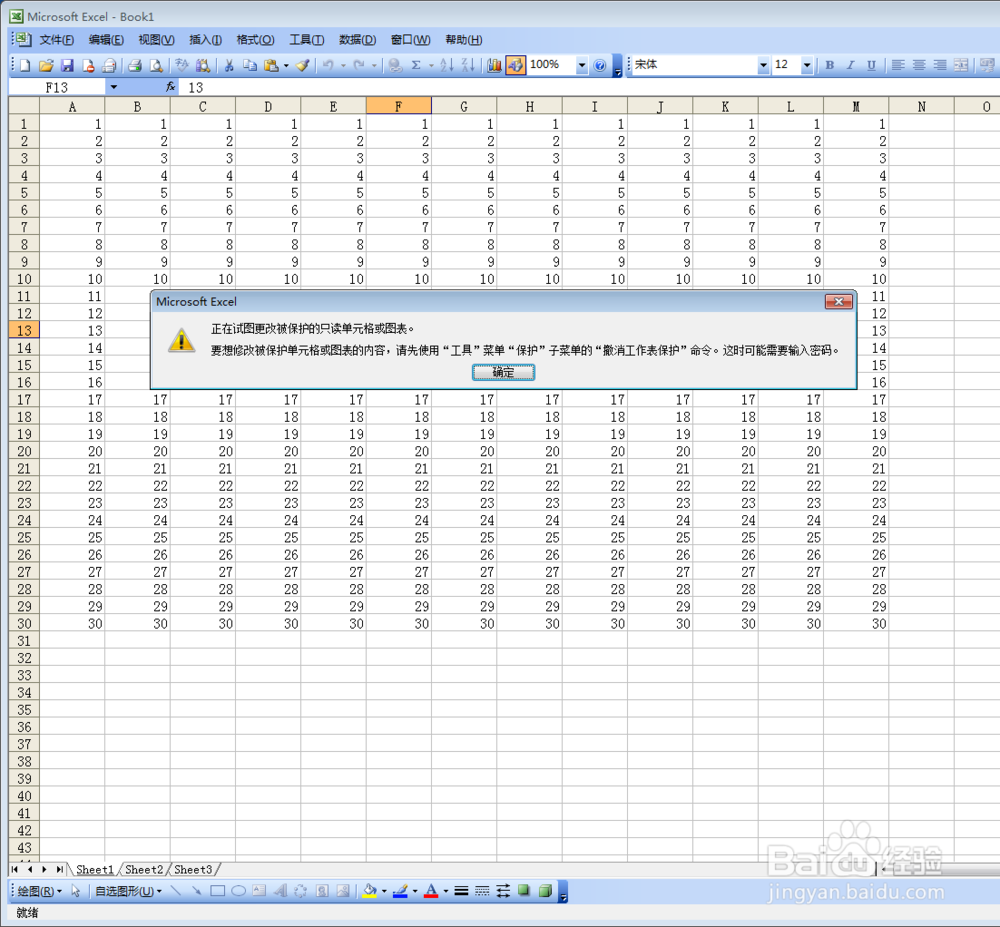The image size is (1000, 927).
Task: Click the Name Box showing F13
Action: pyautogui.click(x=57, y=87)
